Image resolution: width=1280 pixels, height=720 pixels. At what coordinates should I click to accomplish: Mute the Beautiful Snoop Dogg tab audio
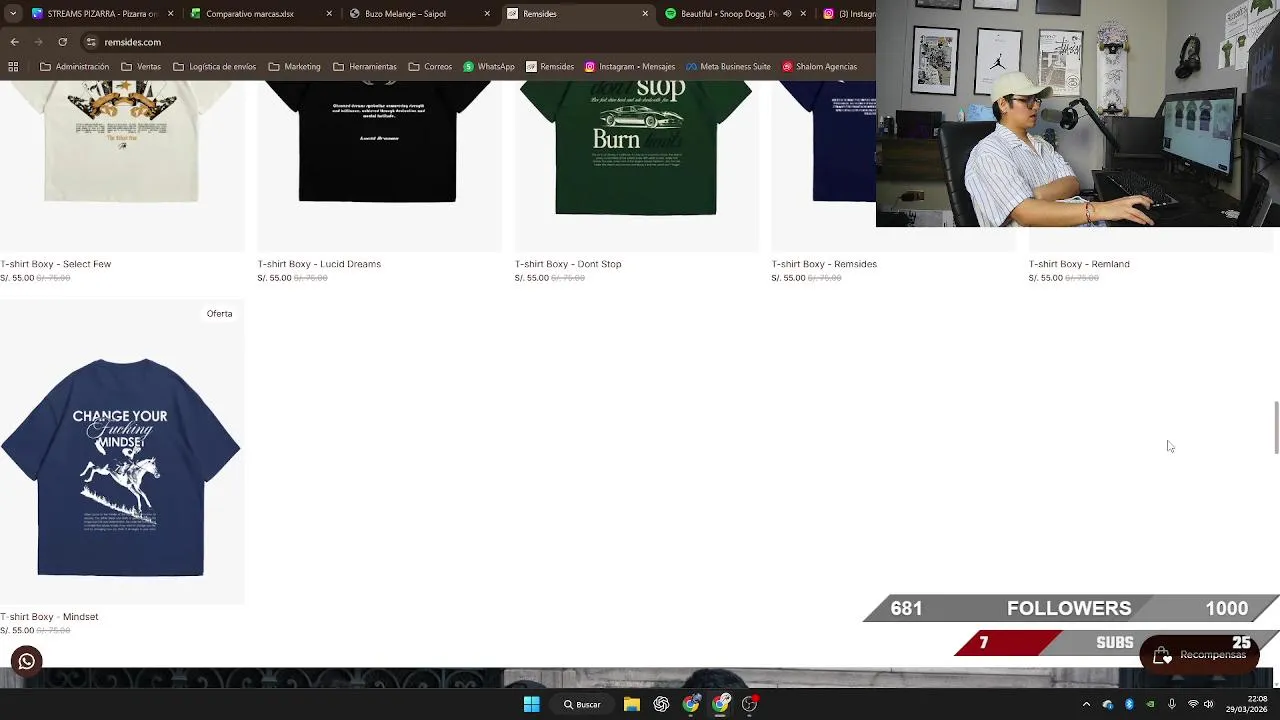click(787, 14)
